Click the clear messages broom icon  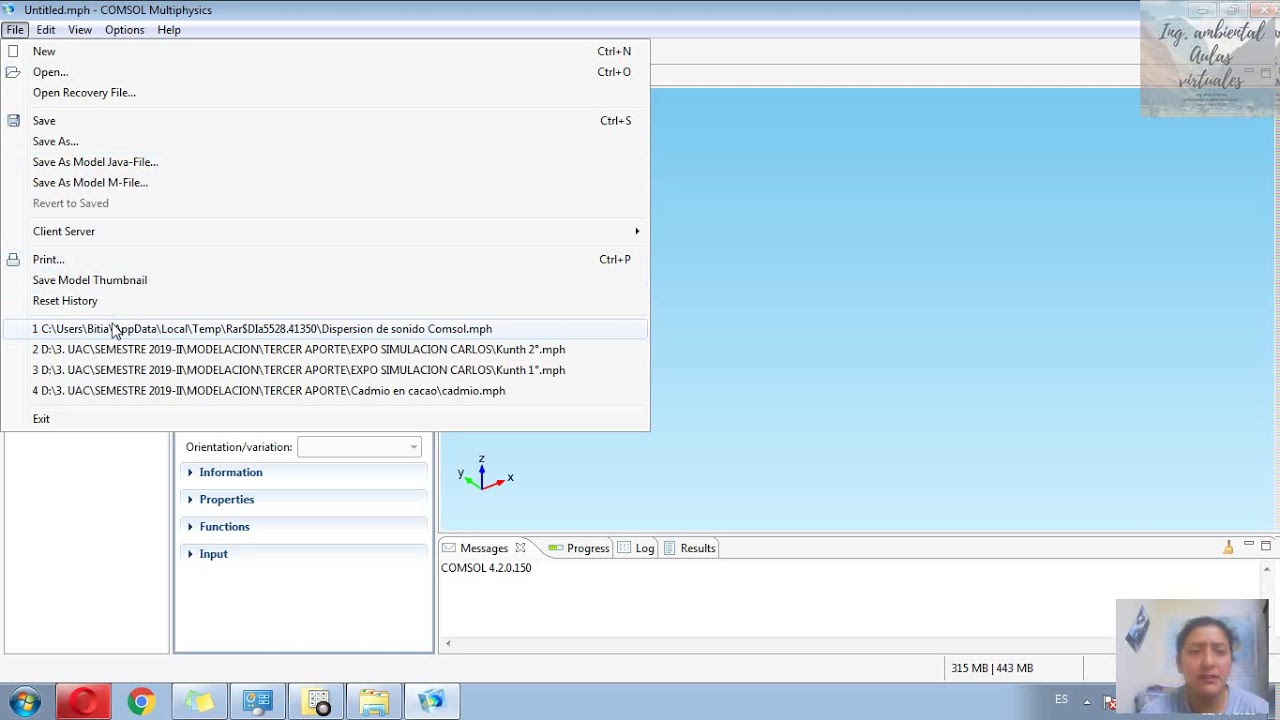(1228, 547)
